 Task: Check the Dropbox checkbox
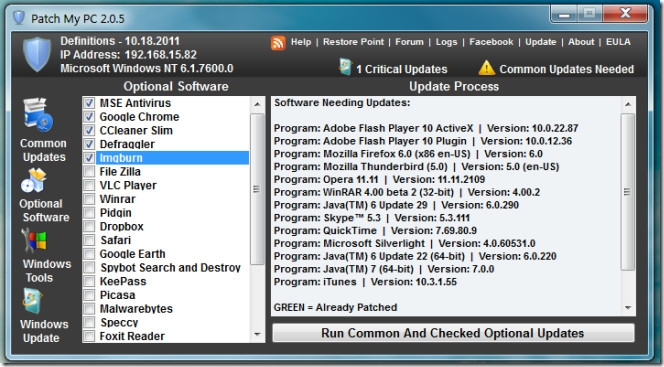click(89, 226)
